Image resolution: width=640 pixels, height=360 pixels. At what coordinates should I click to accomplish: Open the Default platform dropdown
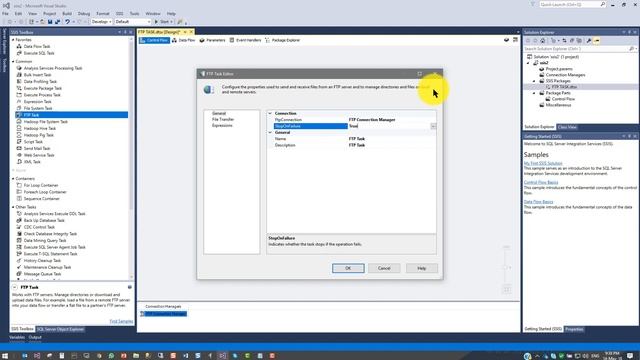coord(133,22)
